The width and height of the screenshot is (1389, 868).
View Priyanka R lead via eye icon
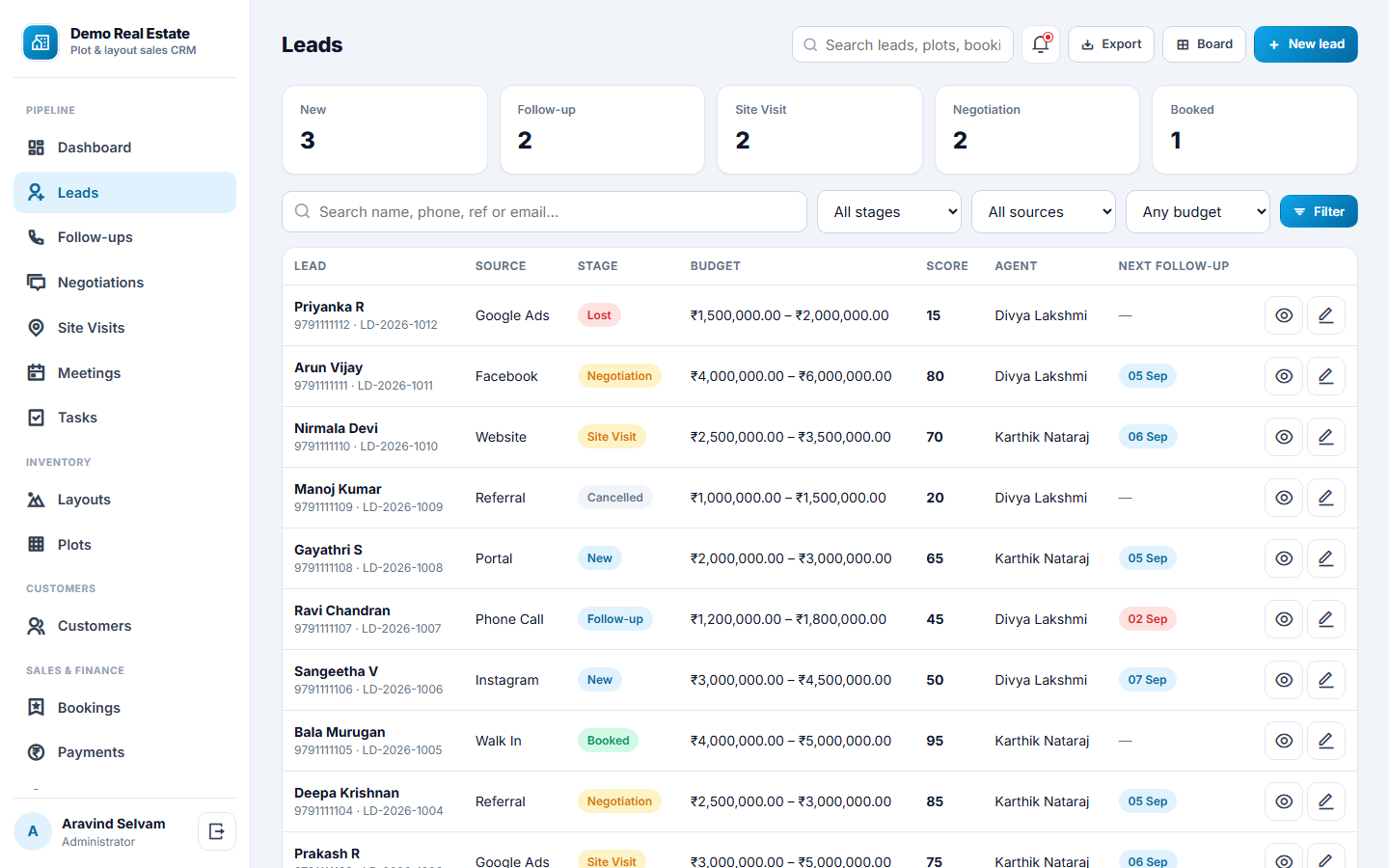[x=1284, y=315]
